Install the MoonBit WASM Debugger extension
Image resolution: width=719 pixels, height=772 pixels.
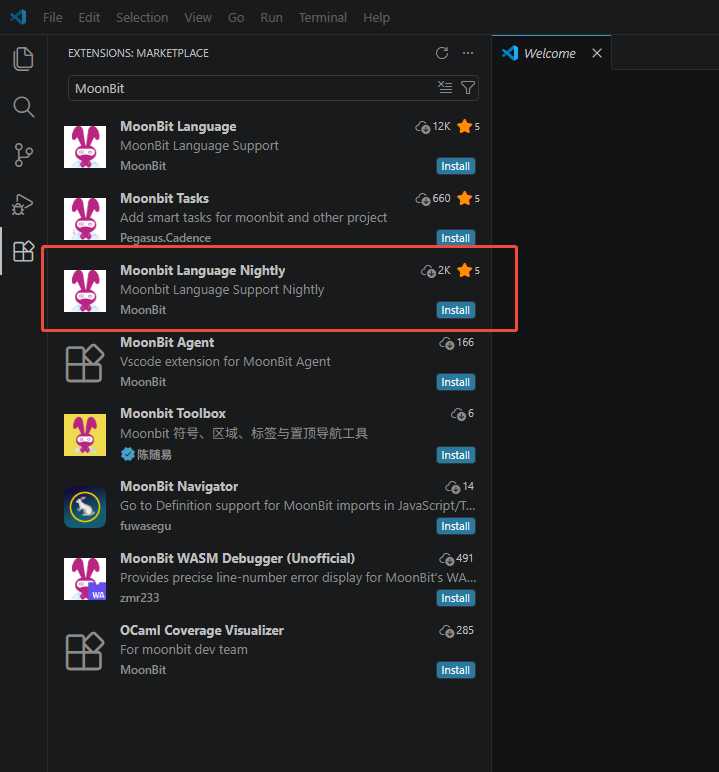point(456,598)
